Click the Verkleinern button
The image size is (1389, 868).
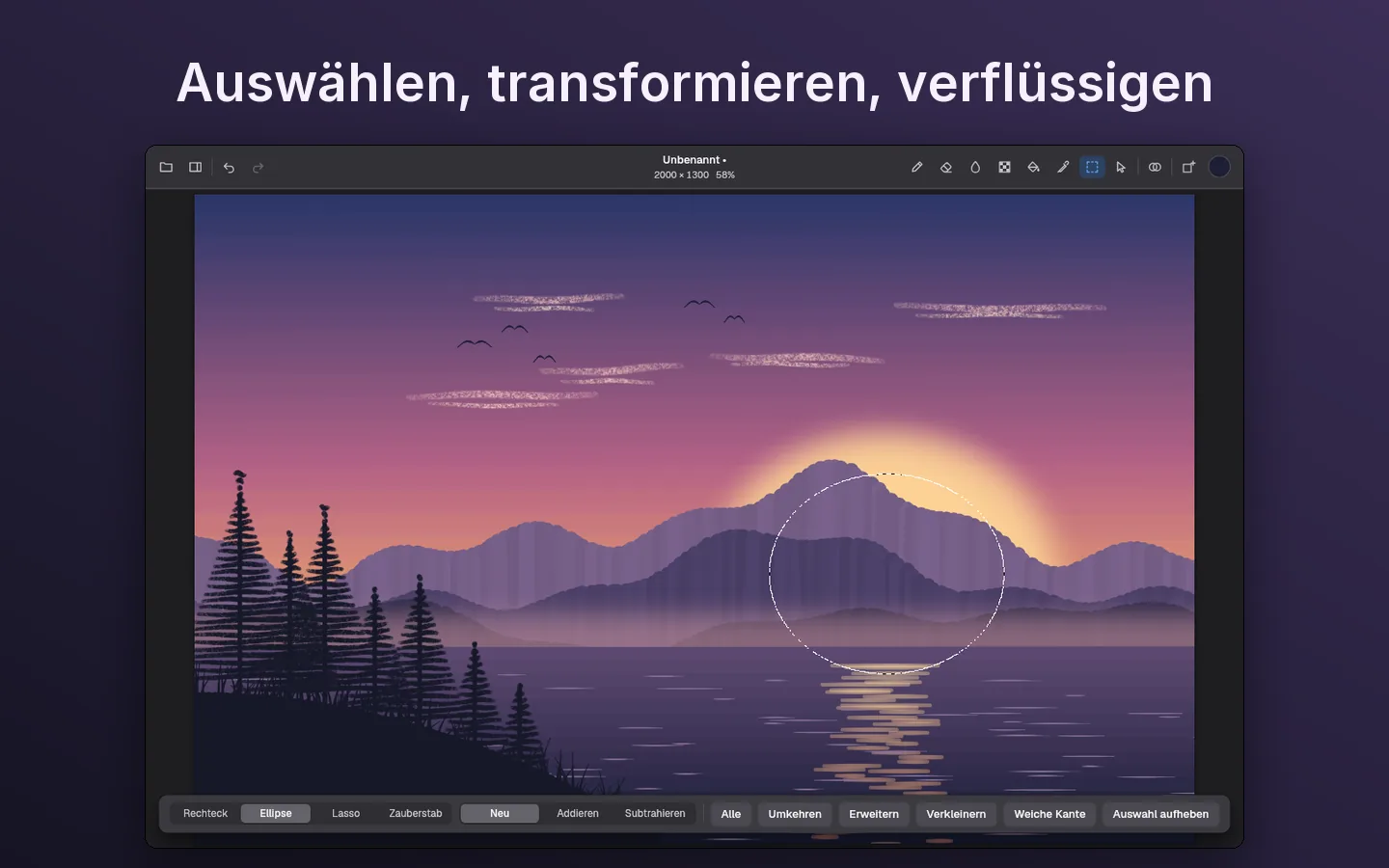point(956,814)
